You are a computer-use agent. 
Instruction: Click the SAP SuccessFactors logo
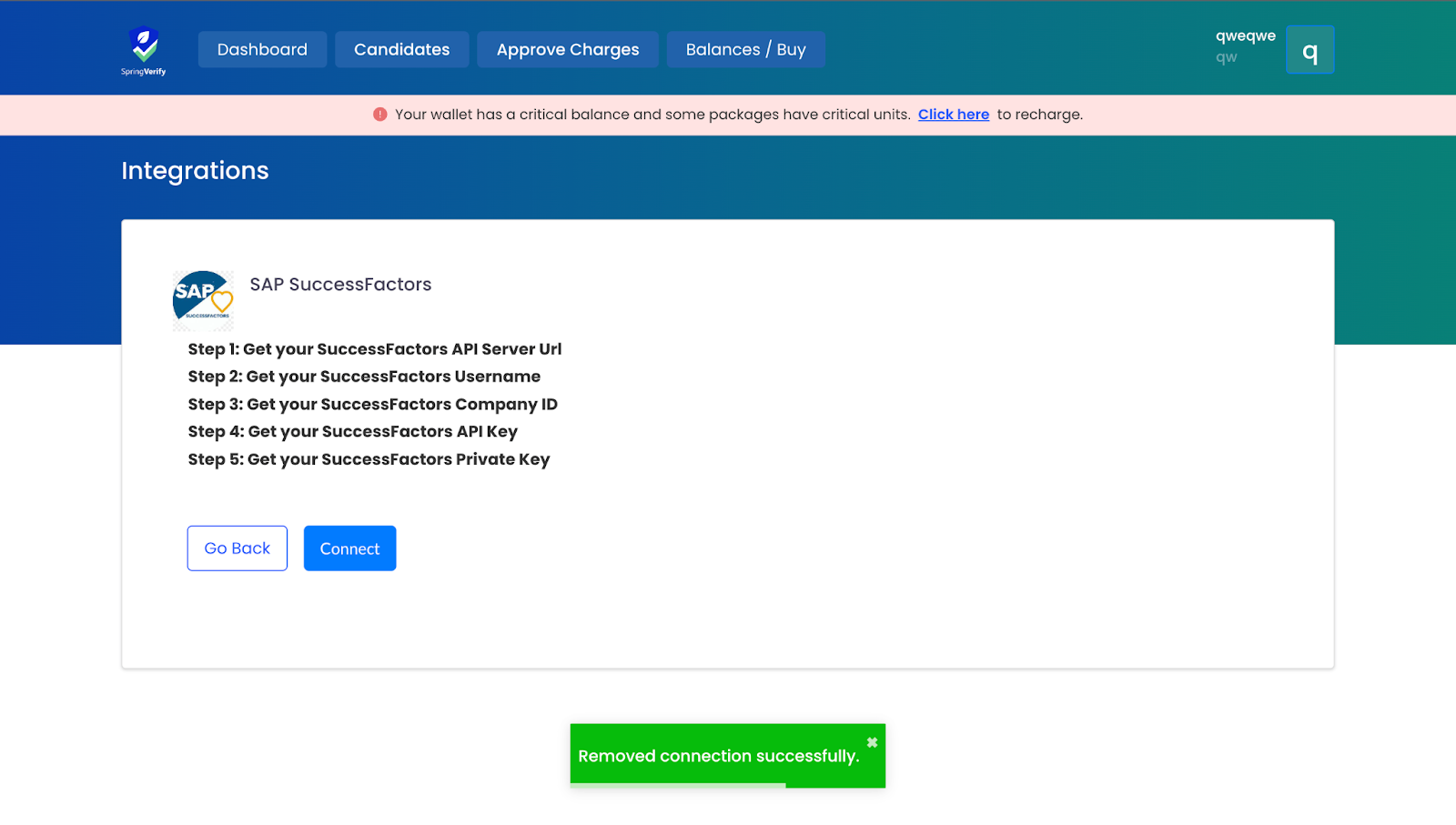coord(203,300)
